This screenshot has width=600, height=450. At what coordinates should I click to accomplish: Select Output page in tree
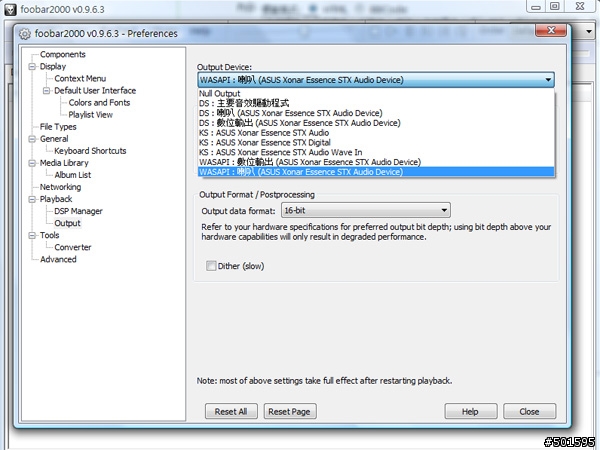coord(67,223)
